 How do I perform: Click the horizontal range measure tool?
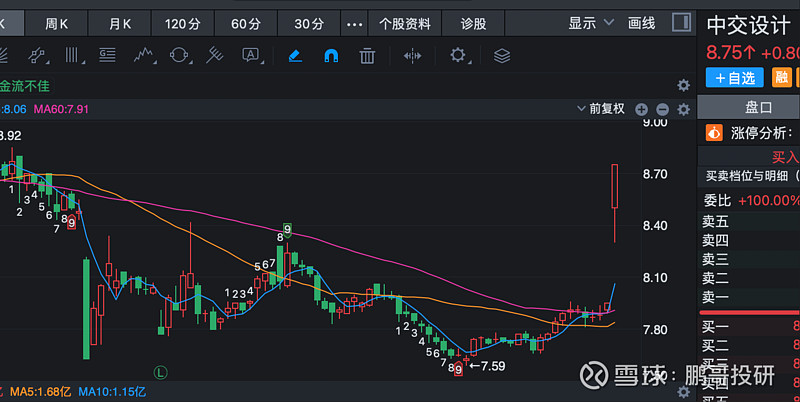click(413, 56)
